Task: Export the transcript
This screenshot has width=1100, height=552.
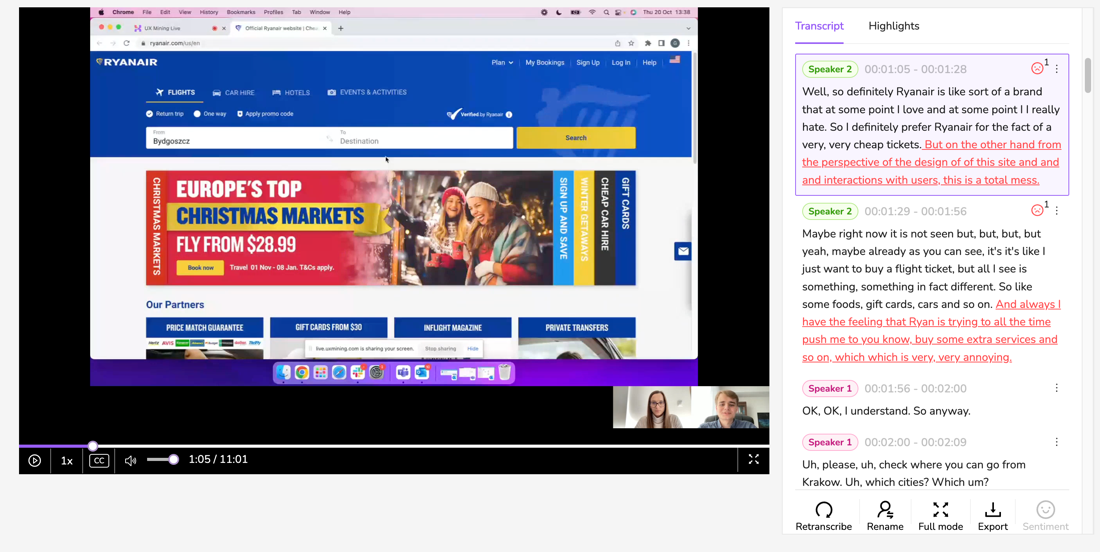Action: [x=993, y=516]
